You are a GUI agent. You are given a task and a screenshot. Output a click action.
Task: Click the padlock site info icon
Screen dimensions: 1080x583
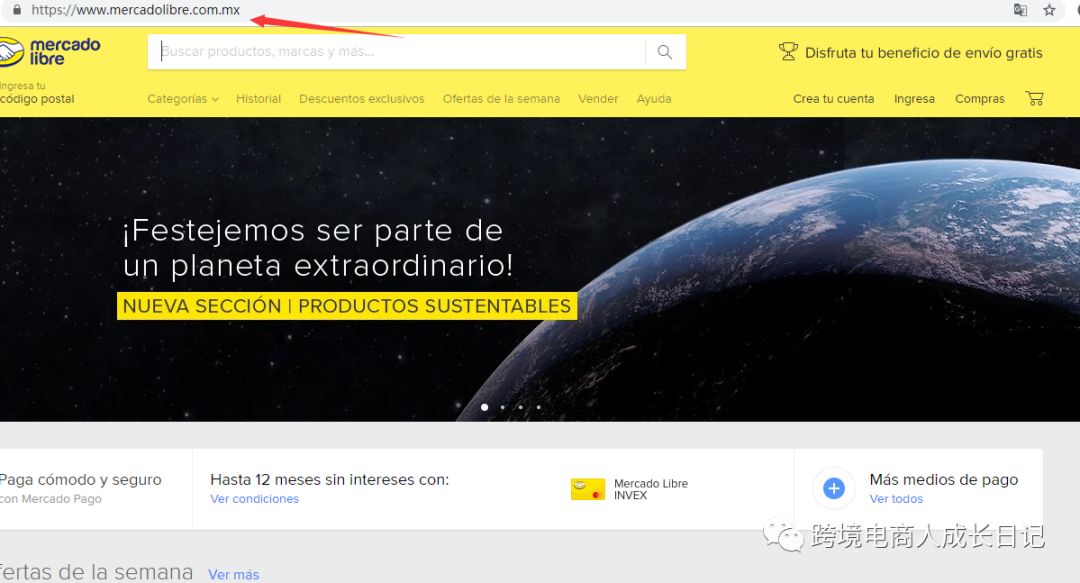pyautogui.click(x=17, y=10)
